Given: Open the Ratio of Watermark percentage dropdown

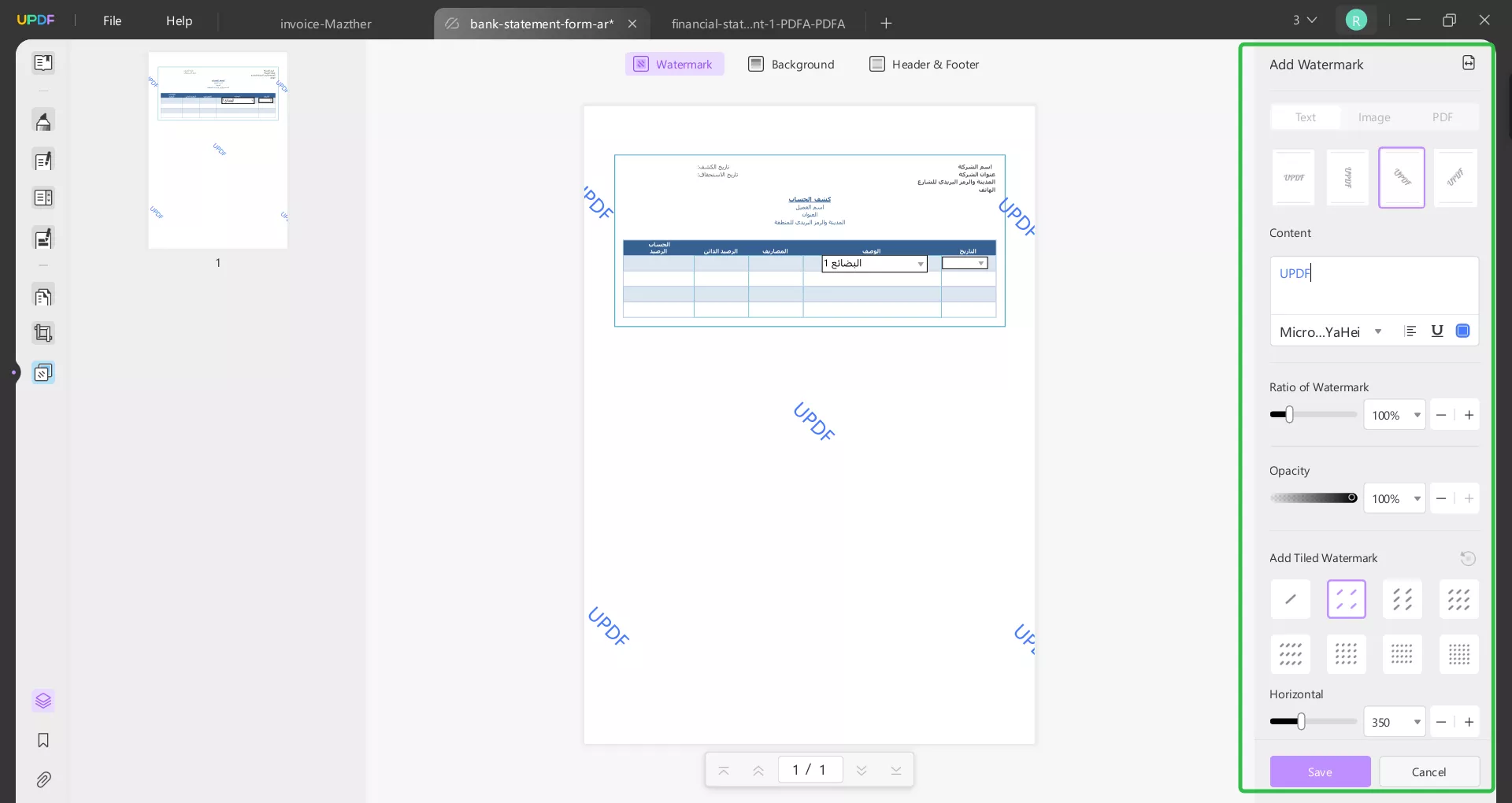Looking at the screenshot, I should (x=1395, y=415).
